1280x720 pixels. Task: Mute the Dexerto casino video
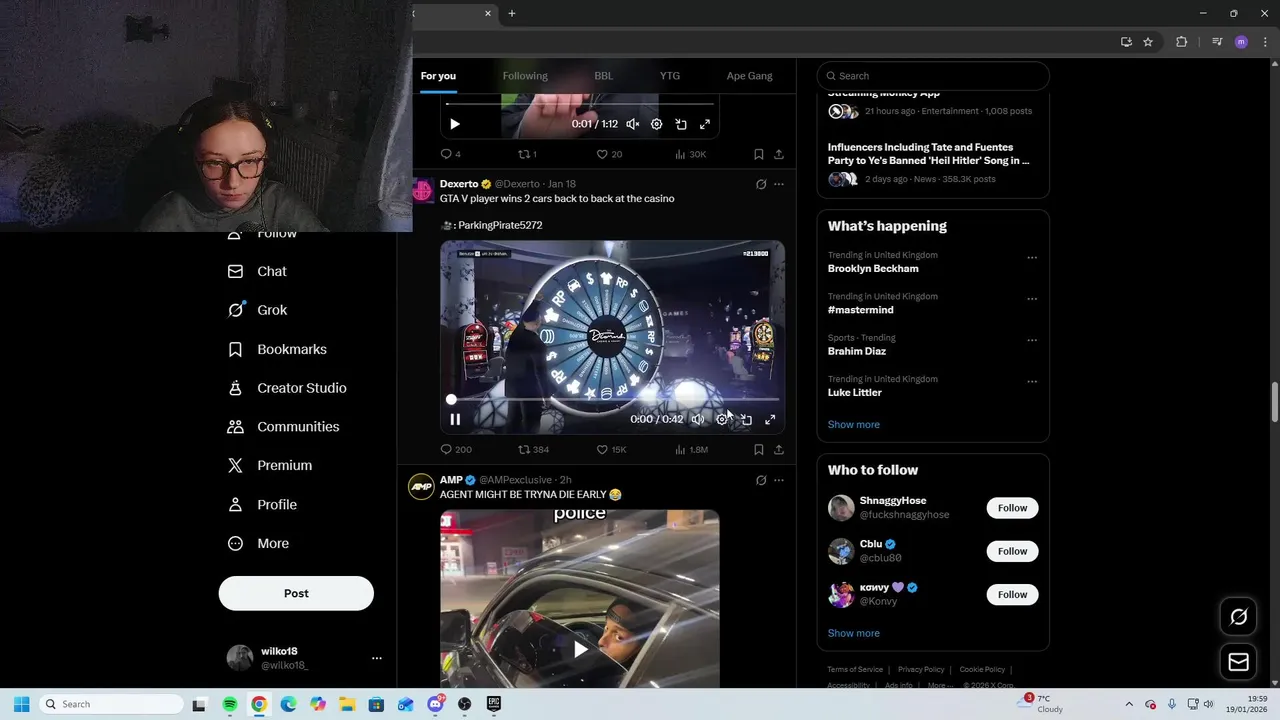[x=698, y=420]
